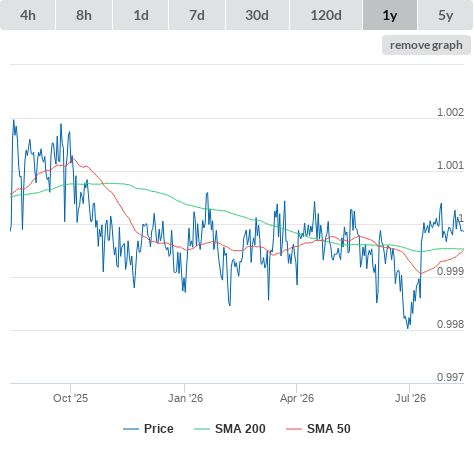The image size is (474, 455).
Task: Click the remove graph button
Action: (426, 45)
